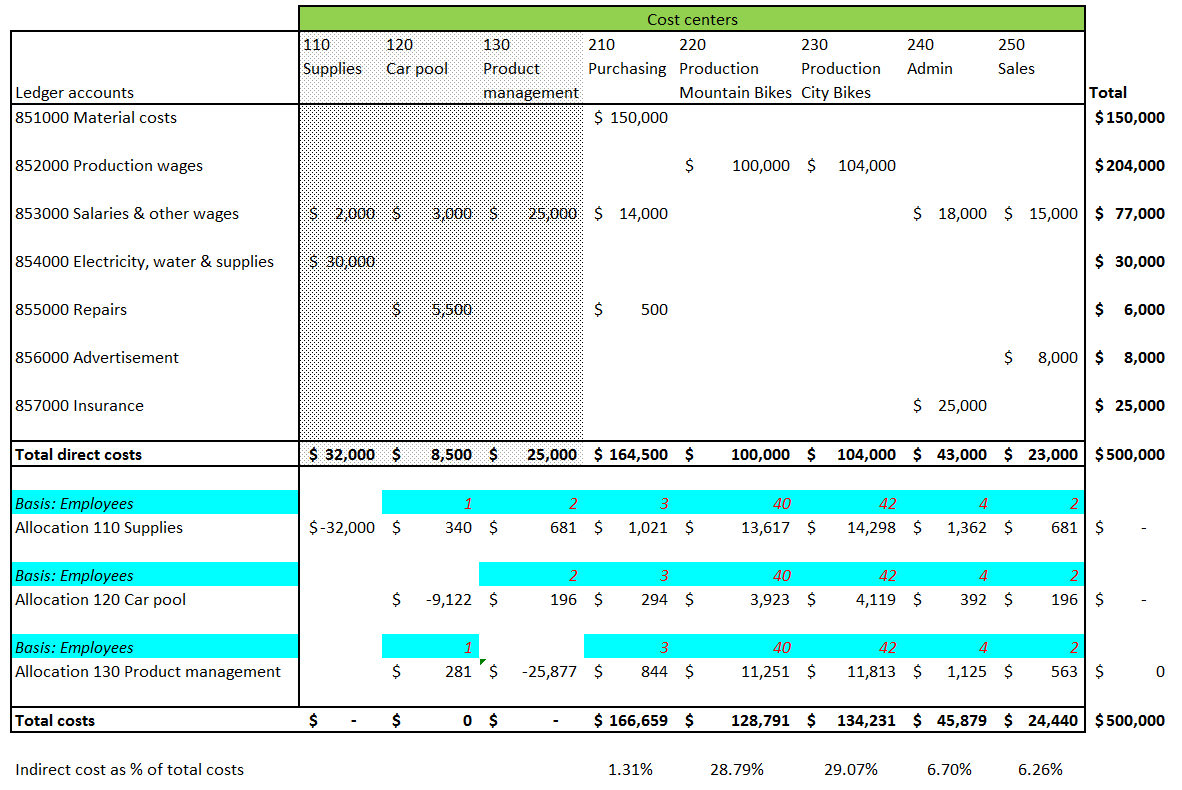Viewport: 1182px width, 790px height.
Task: Select the Ledger accounts header cell
Action: pos(75,93)
